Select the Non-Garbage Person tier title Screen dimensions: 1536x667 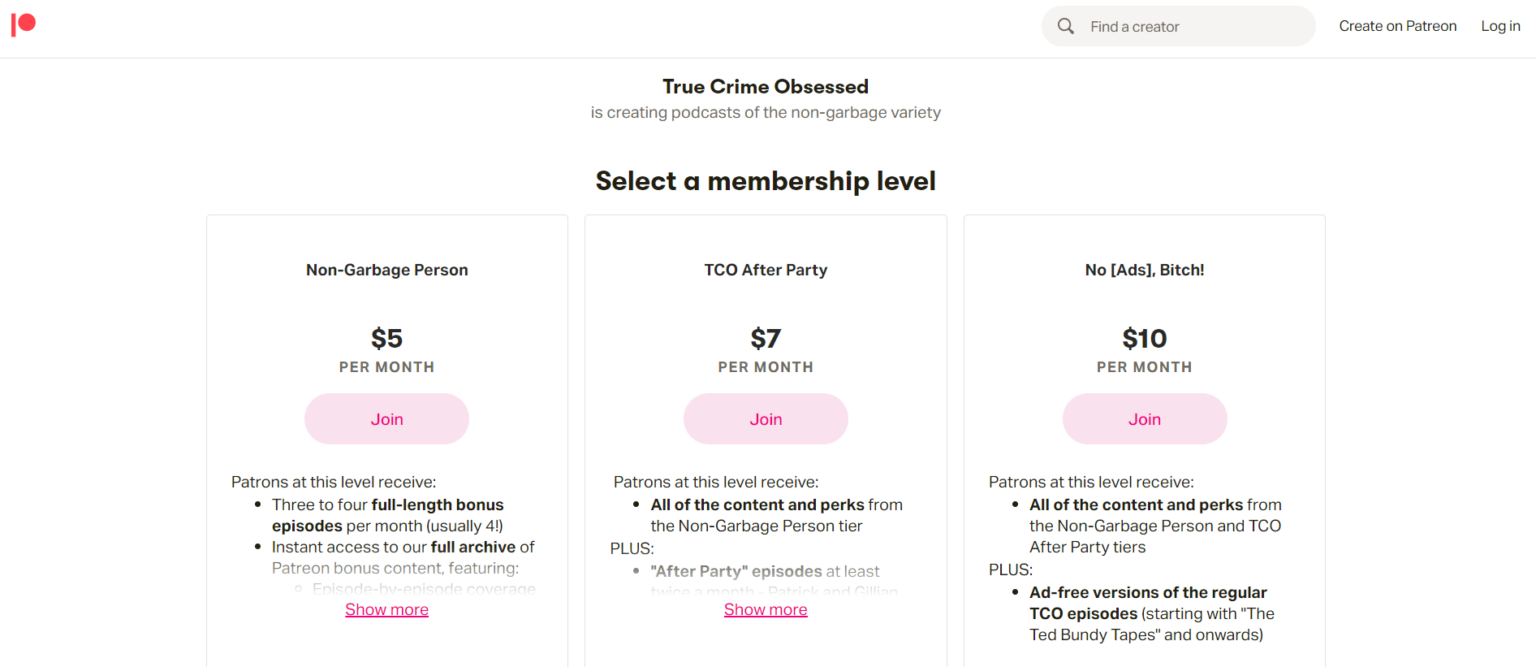(387, 270)
